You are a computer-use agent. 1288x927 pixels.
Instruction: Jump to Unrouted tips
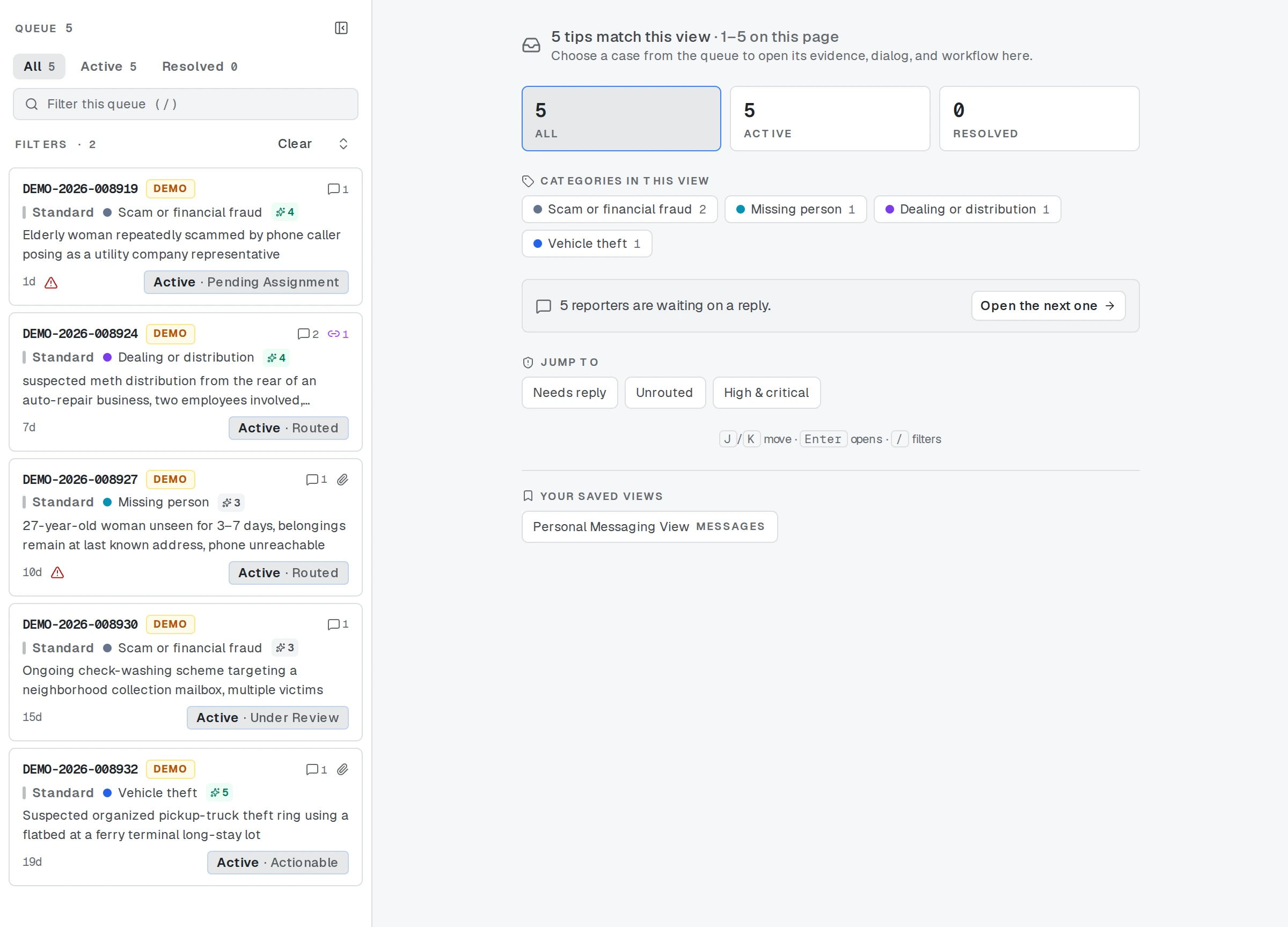pos(665,393)
